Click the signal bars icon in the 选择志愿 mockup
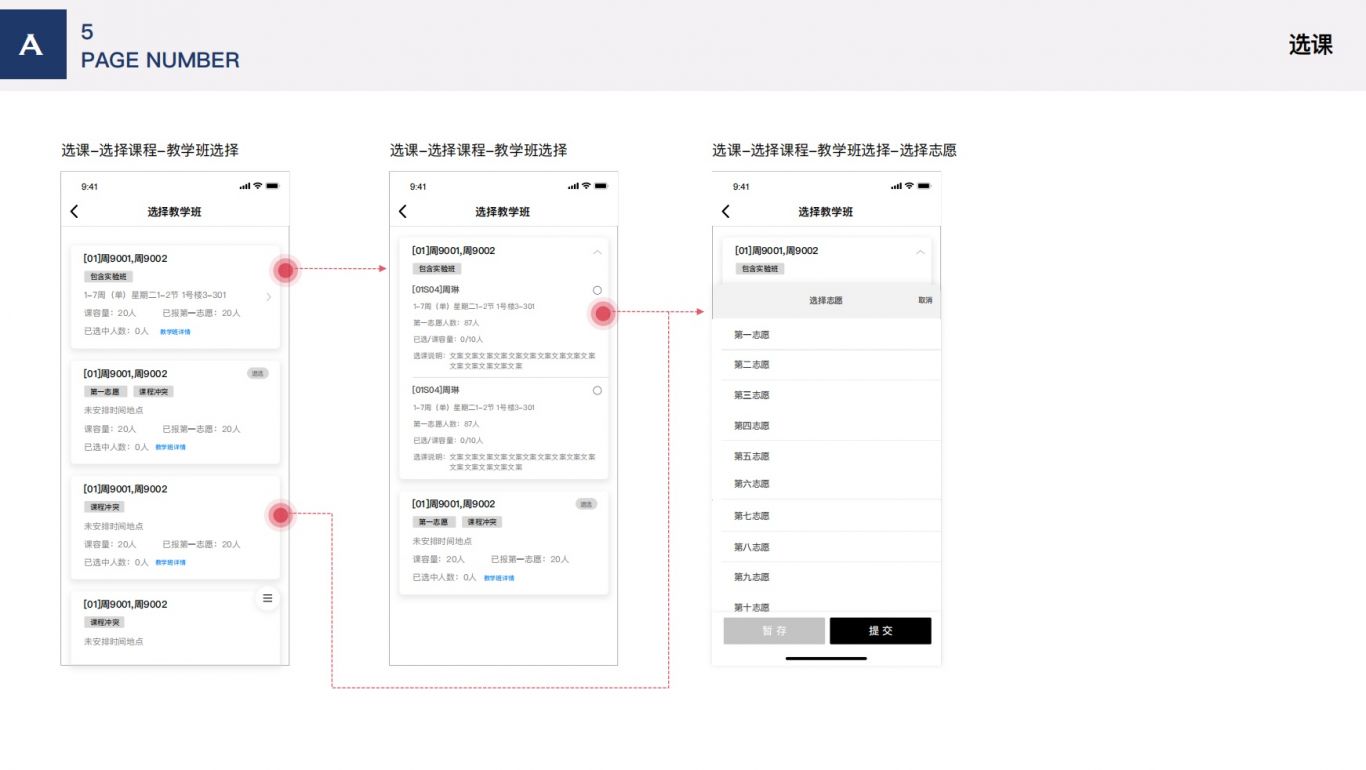The width and height of the screenshot is (1366, 770). 896,186
